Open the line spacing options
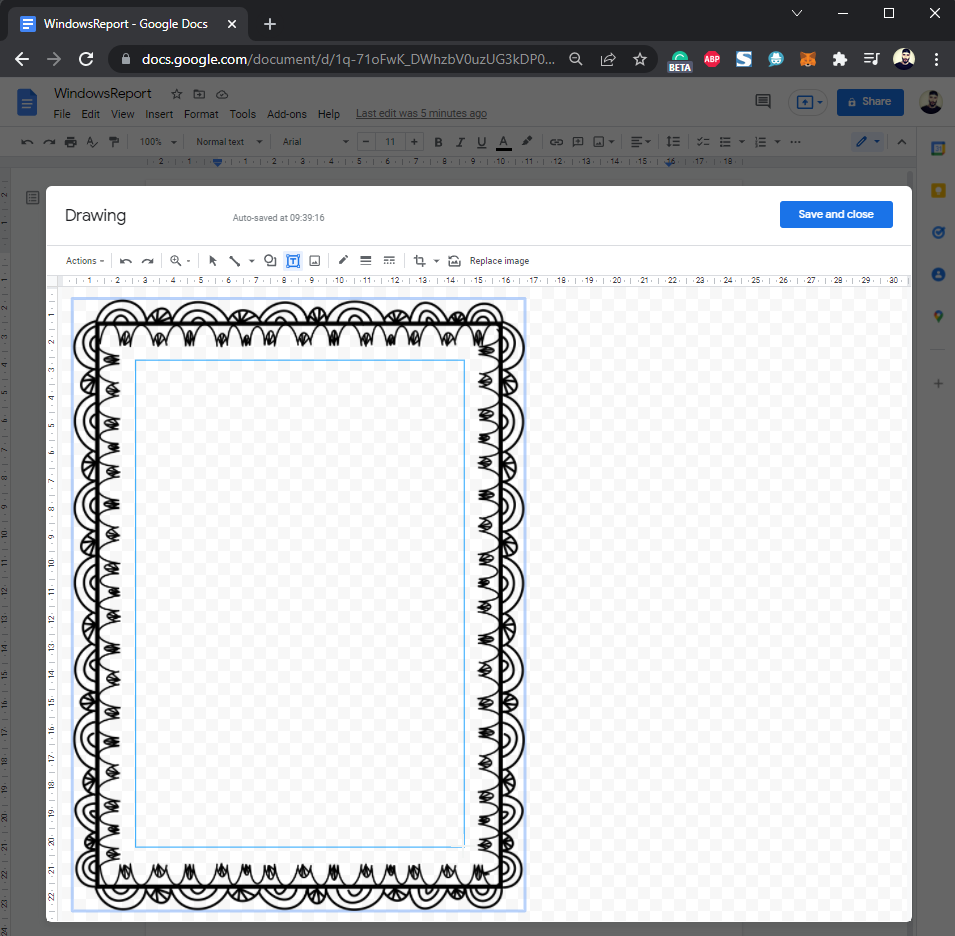 coord(673,142)
